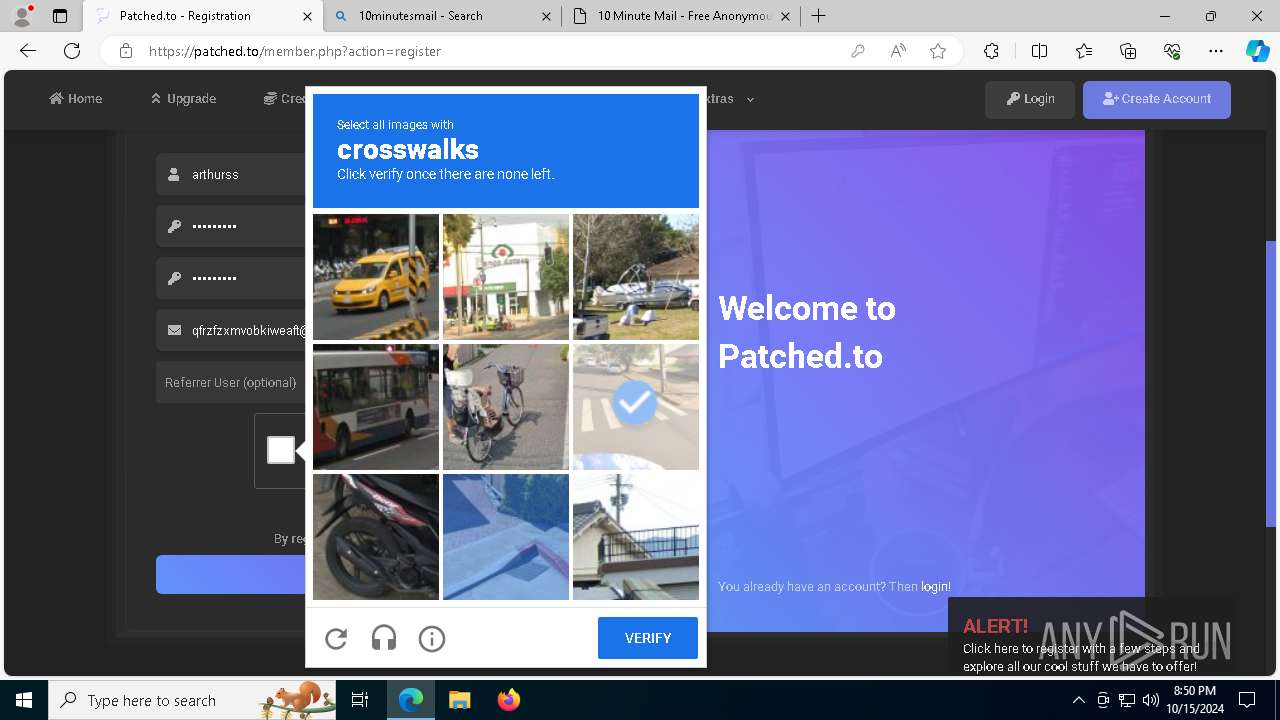1280x720 pixels.
Task: Expand the Extras dropdown arrow
Action: [x=750, y=99]
